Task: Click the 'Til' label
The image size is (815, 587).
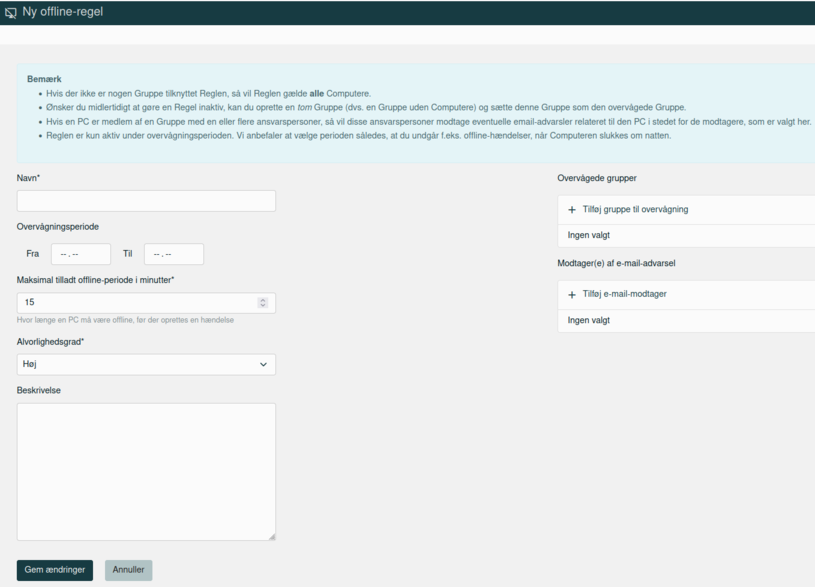Action: (127, 254)
